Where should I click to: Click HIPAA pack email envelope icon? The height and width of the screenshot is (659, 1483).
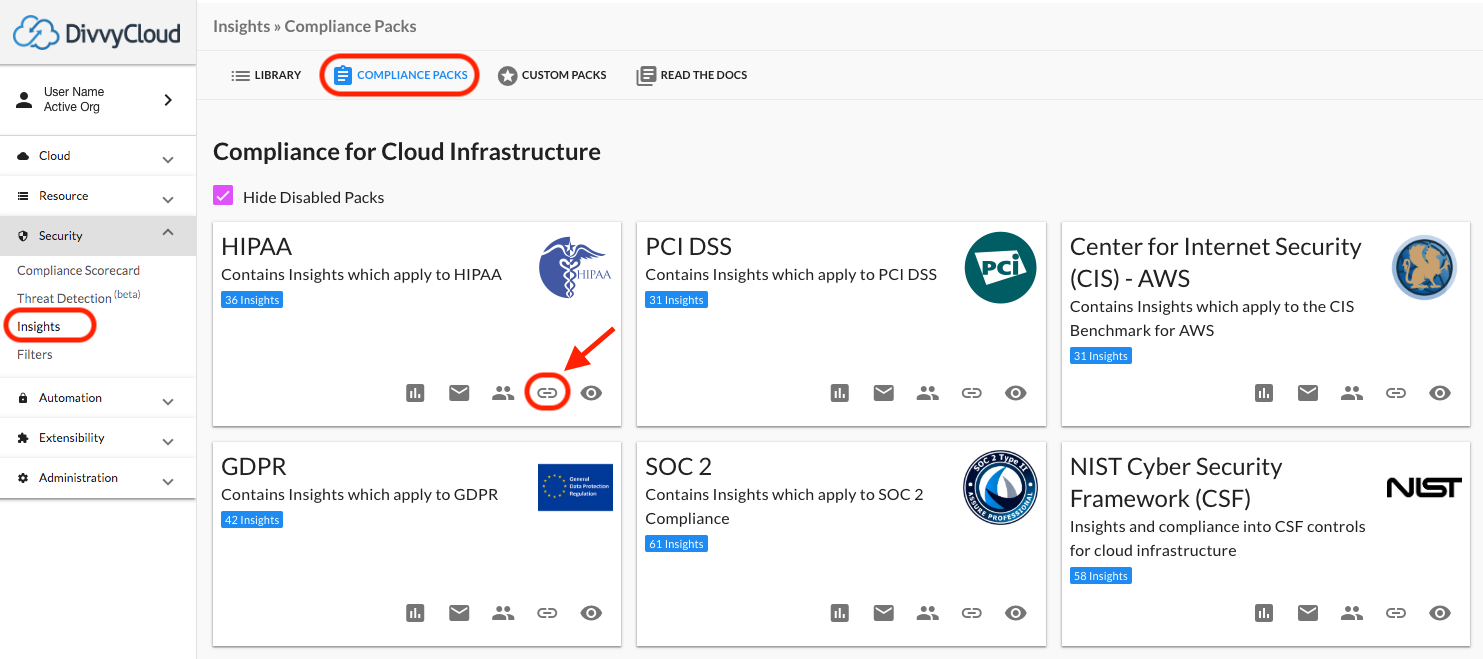point(459,393)
